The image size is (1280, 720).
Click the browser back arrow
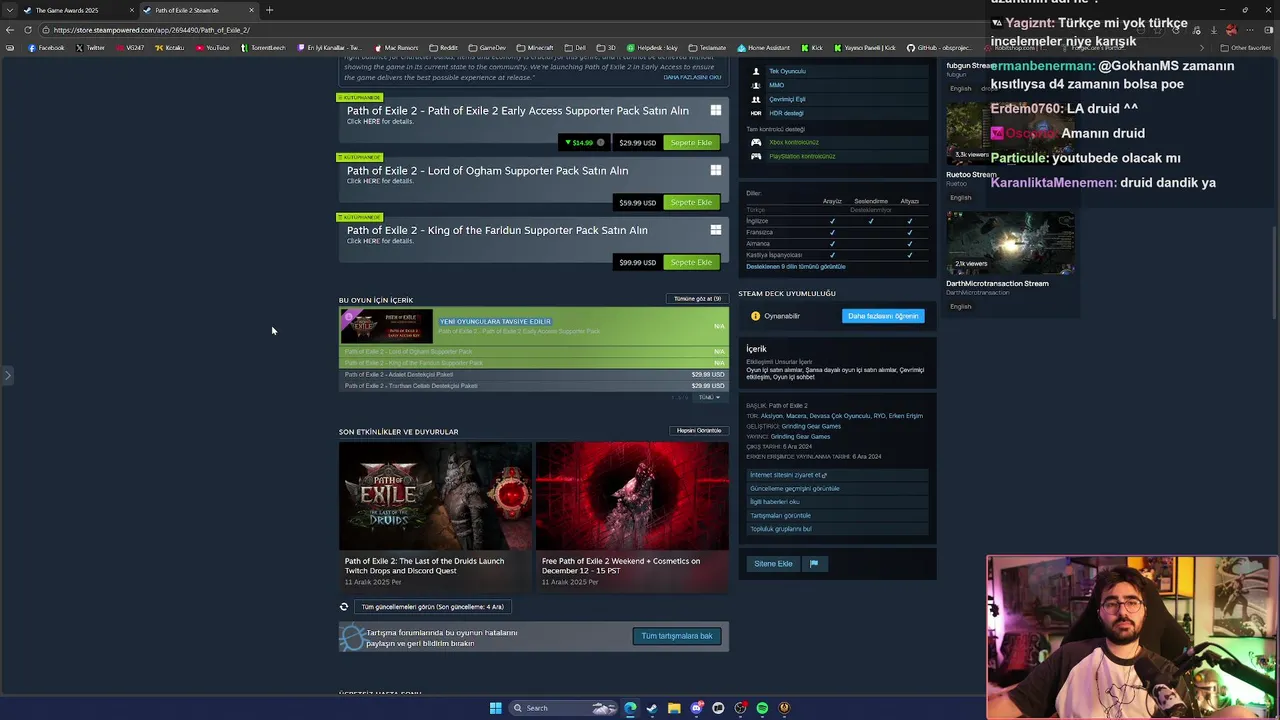coord(10,30)
